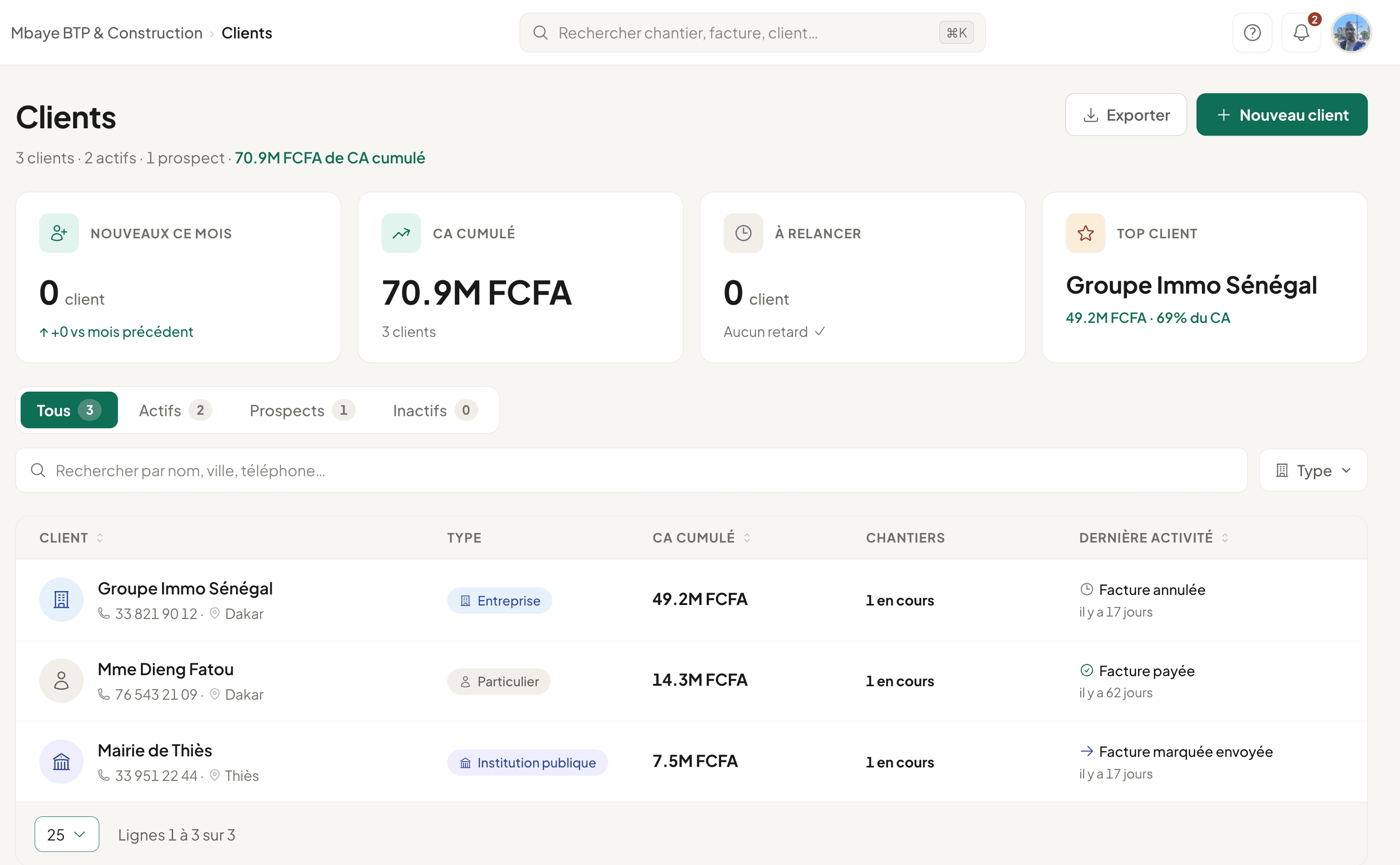Open notifications bell icon
Viewport: 1400px width, 865px height.
[1301, 33]
